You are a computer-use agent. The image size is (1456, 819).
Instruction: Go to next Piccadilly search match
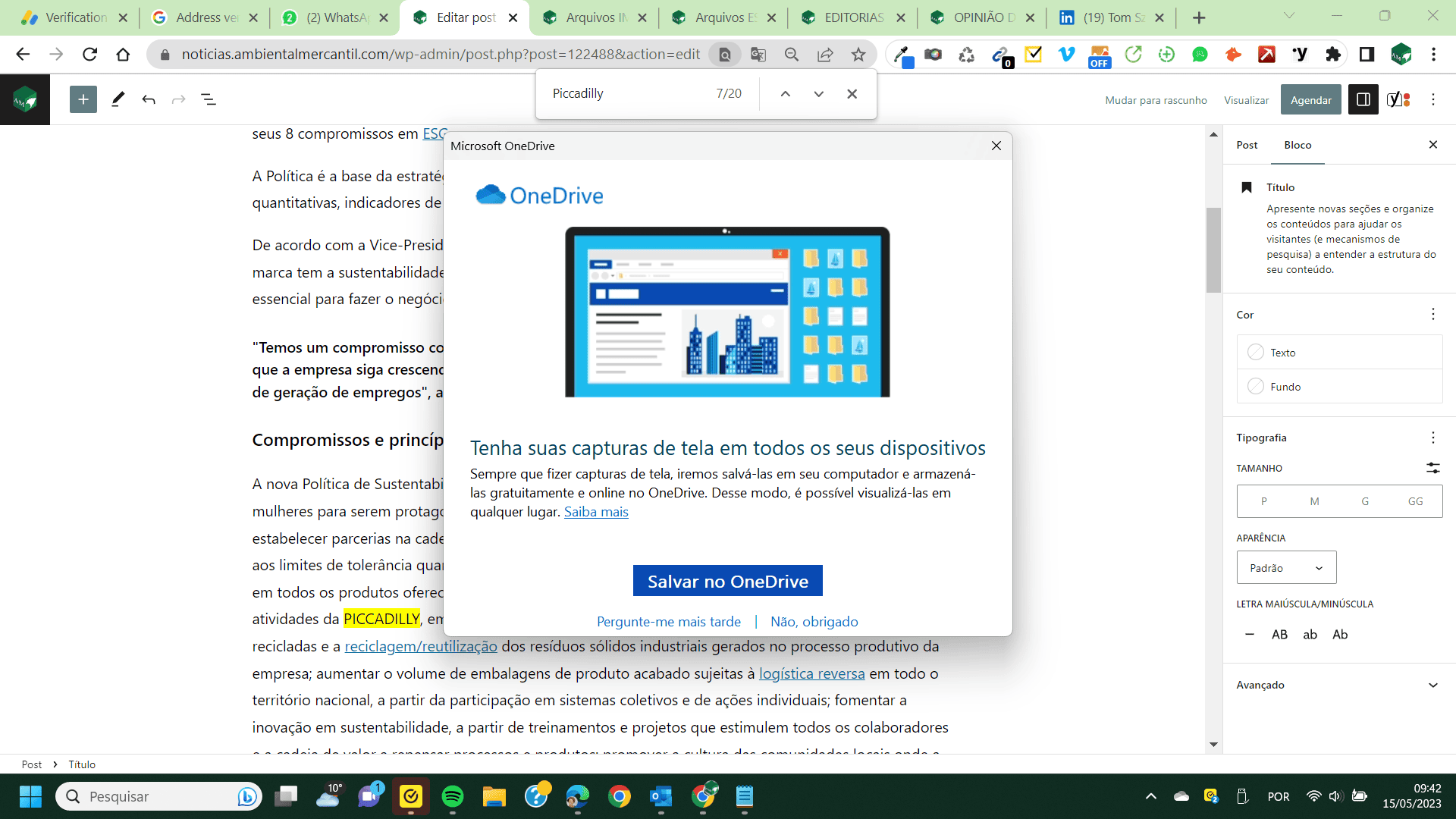point(819,93)
